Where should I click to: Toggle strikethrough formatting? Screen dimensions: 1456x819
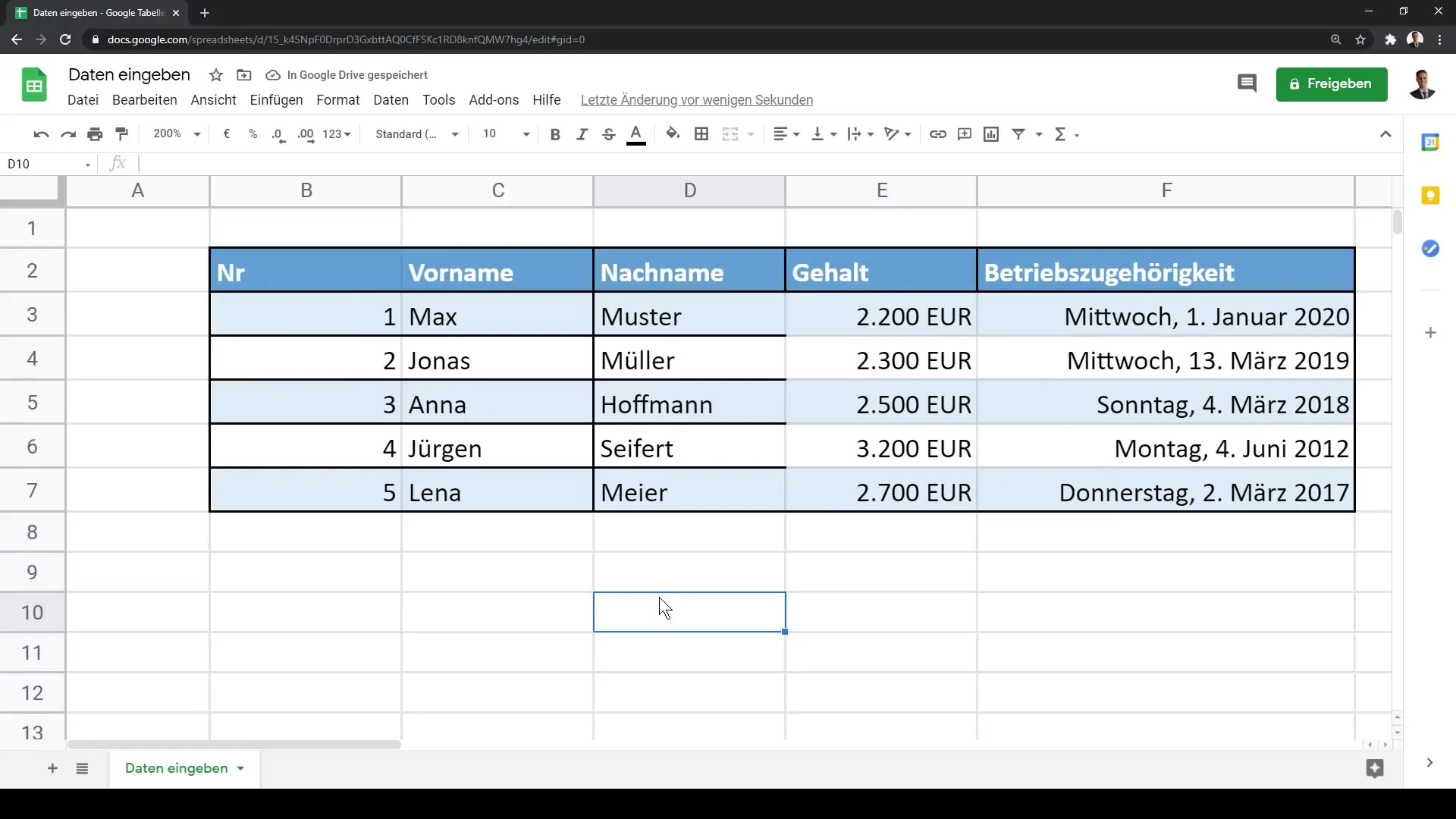tap(608, 134)
